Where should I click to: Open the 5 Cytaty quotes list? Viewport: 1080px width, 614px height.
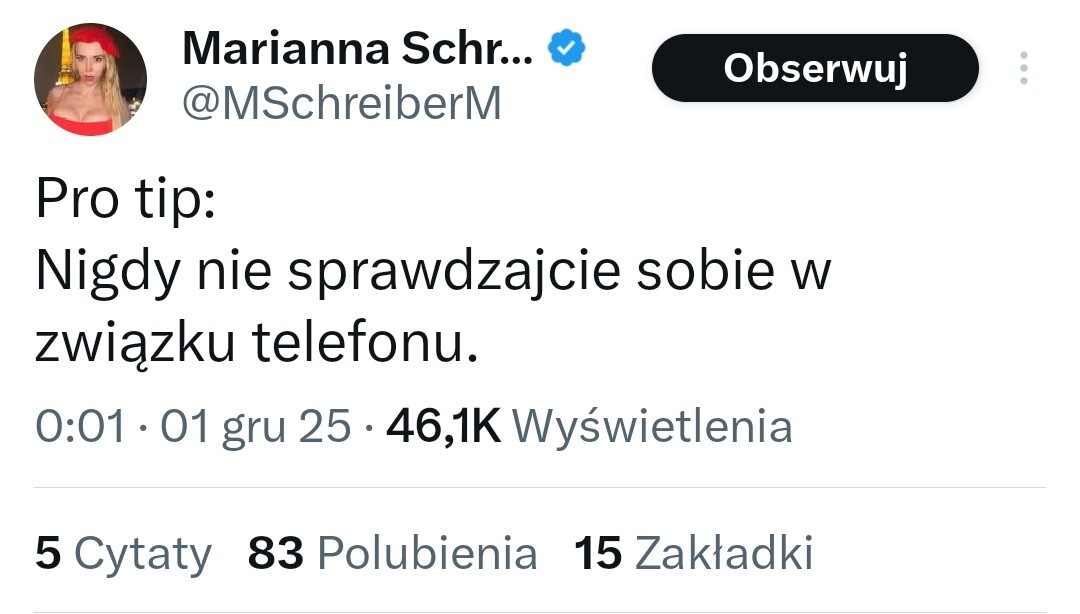coord(123,553)
